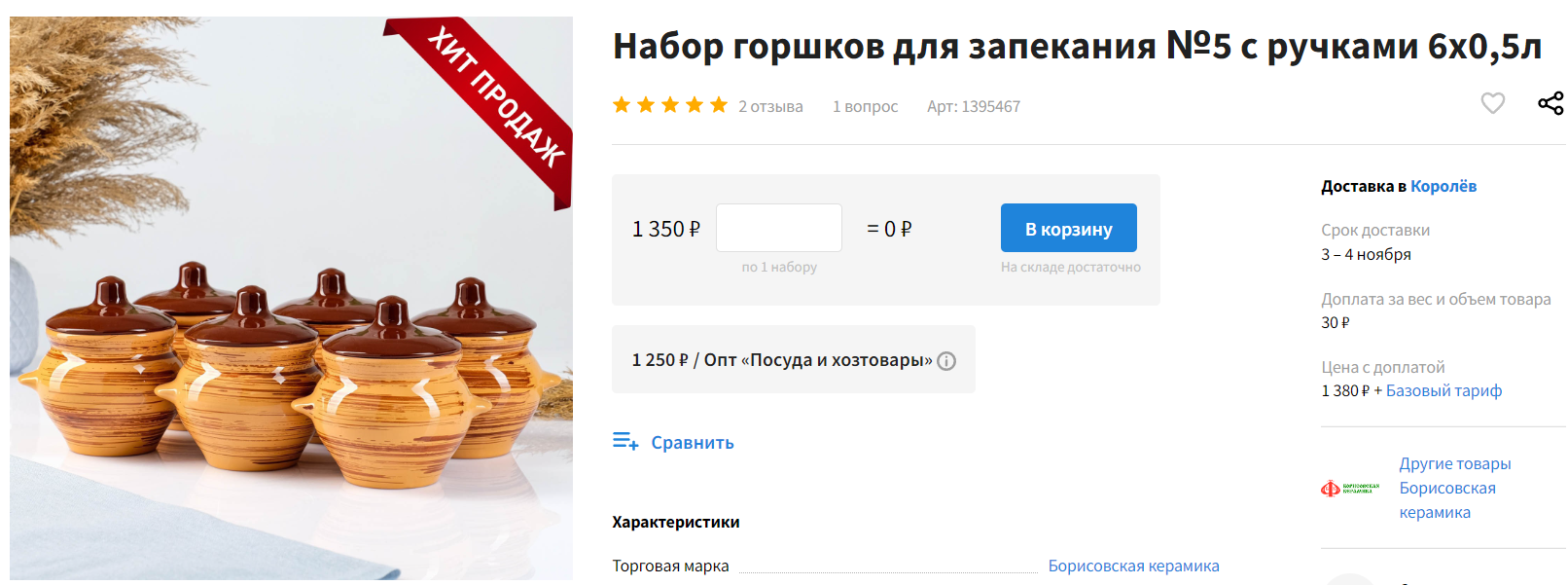The height and width of the screenshot is (585, 1568).
Task: Open brand link «Борисовская керамика» in characteristics
Action: 1133,566
